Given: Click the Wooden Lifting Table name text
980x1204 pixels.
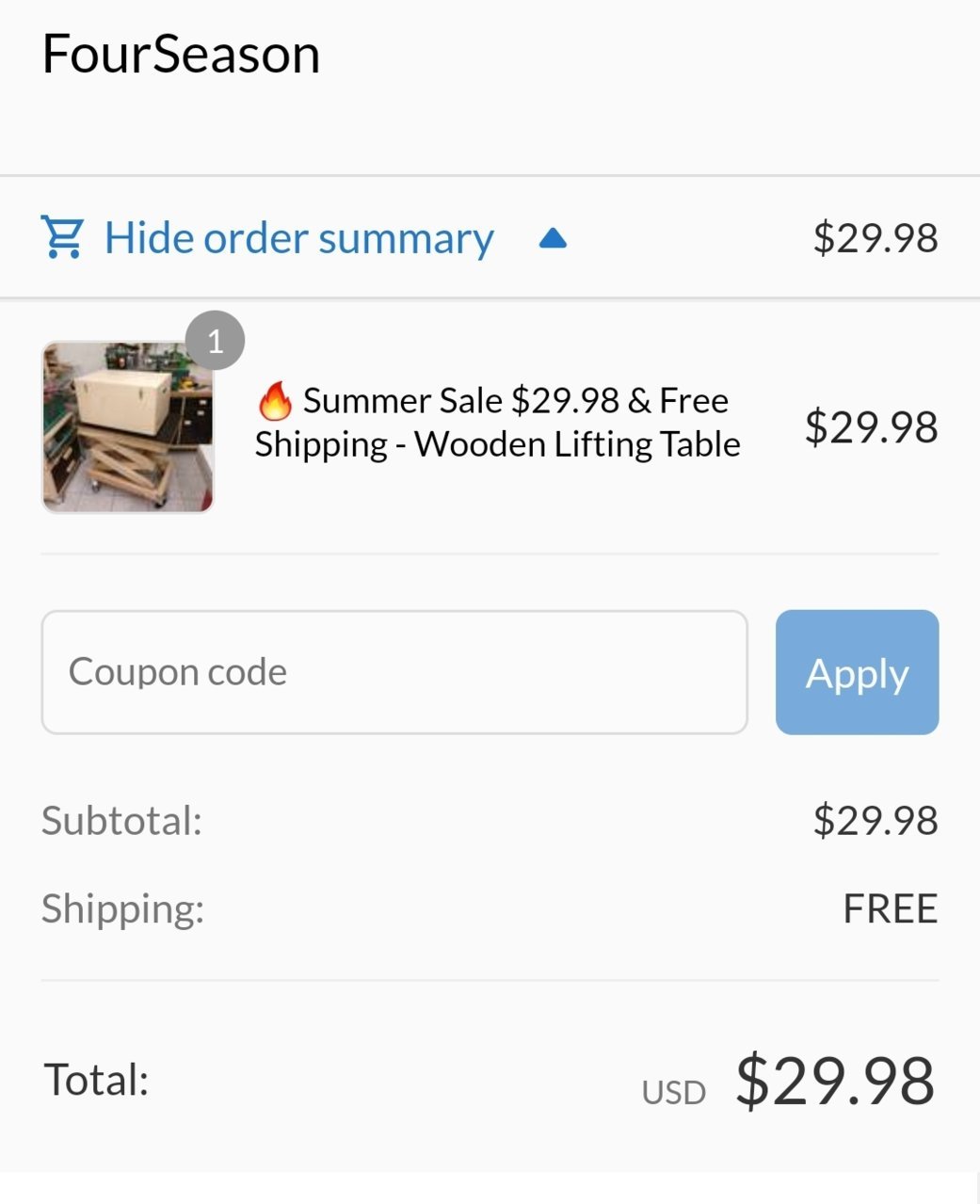Looking at the screenshot, I should coord(577,444).
